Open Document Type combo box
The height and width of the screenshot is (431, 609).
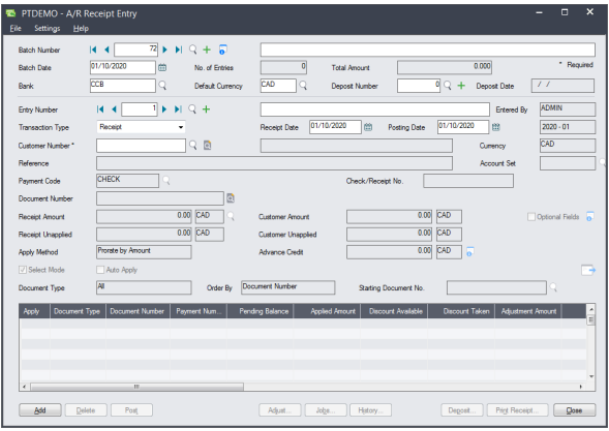[144, 287]
